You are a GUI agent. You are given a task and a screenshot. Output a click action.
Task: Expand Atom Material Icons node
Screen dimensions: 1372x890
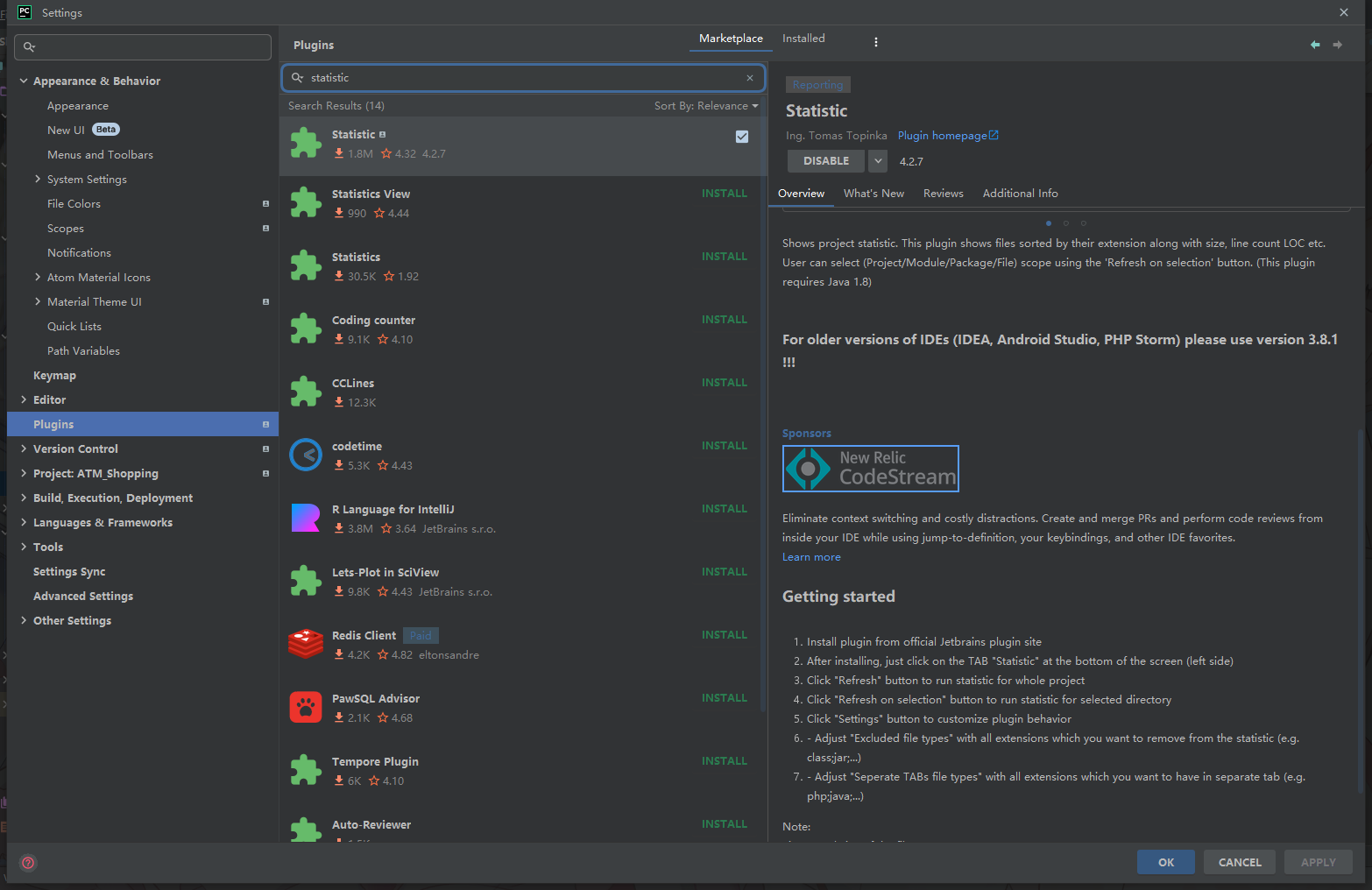(x=38, y=277)
